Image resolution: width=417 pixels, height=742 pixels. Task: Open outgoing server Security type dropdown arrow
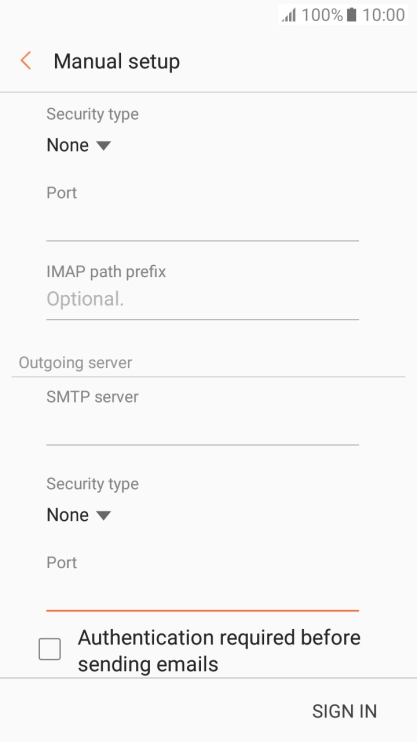103,515
